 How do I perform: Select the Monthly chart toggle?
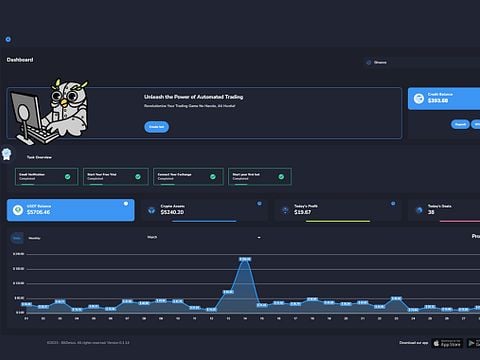click(x=34, y=238)
